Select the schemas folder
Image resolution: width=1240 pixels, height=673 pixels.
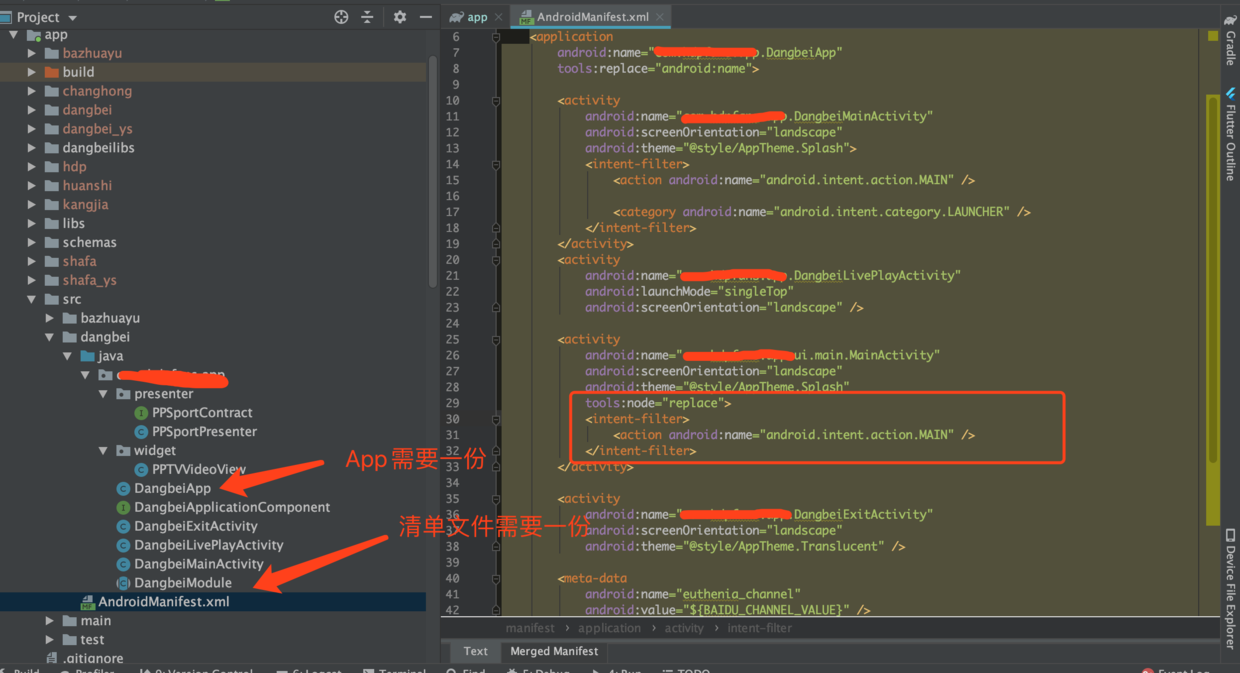click(90, 243)
